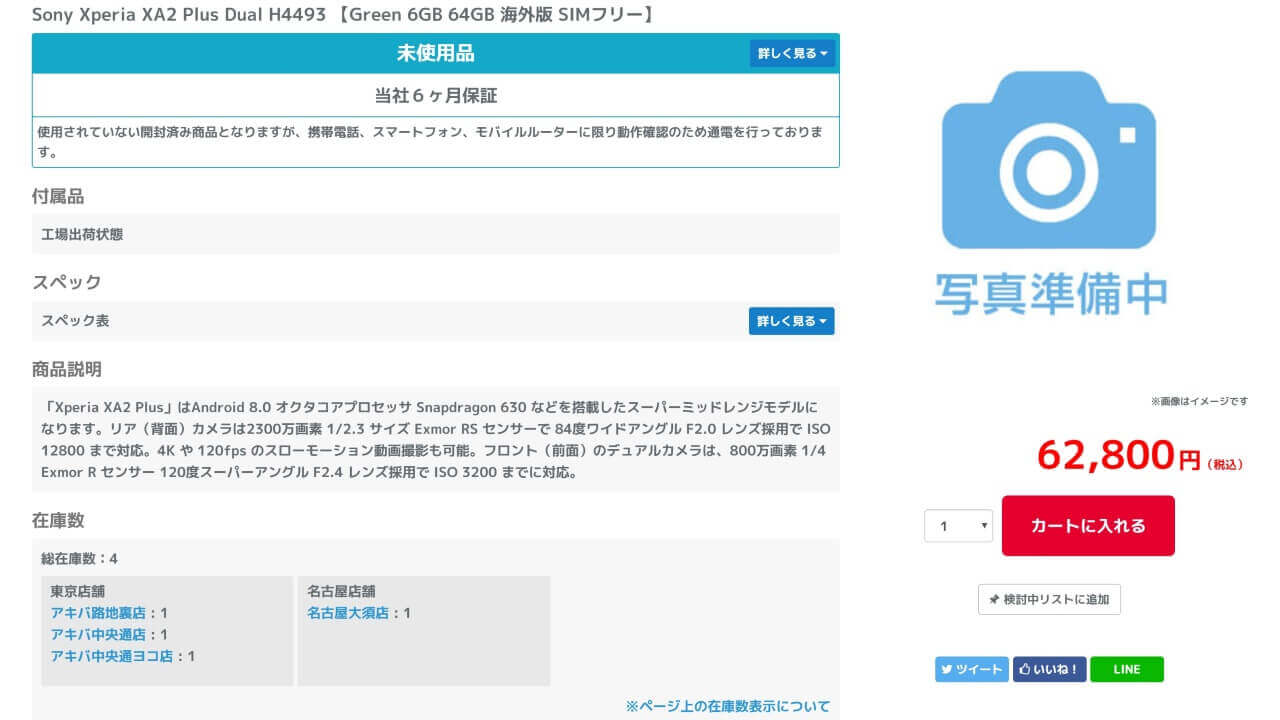This screenshot has width=1280, height=720.
Task: Click the 当社6ヶ月保証 warranty row
Action: pyautogui.click(x=435, y=96)
